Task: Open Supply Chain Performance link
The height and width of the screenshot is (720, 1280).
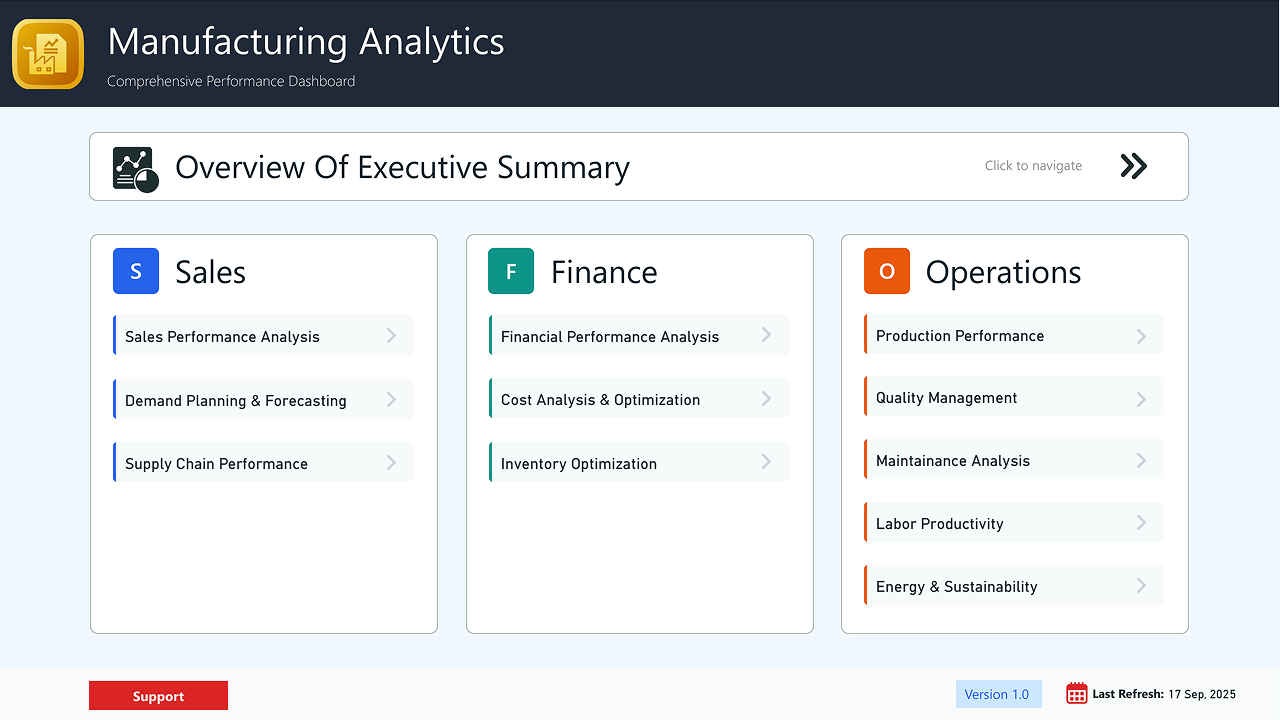Action: (217, 463)
